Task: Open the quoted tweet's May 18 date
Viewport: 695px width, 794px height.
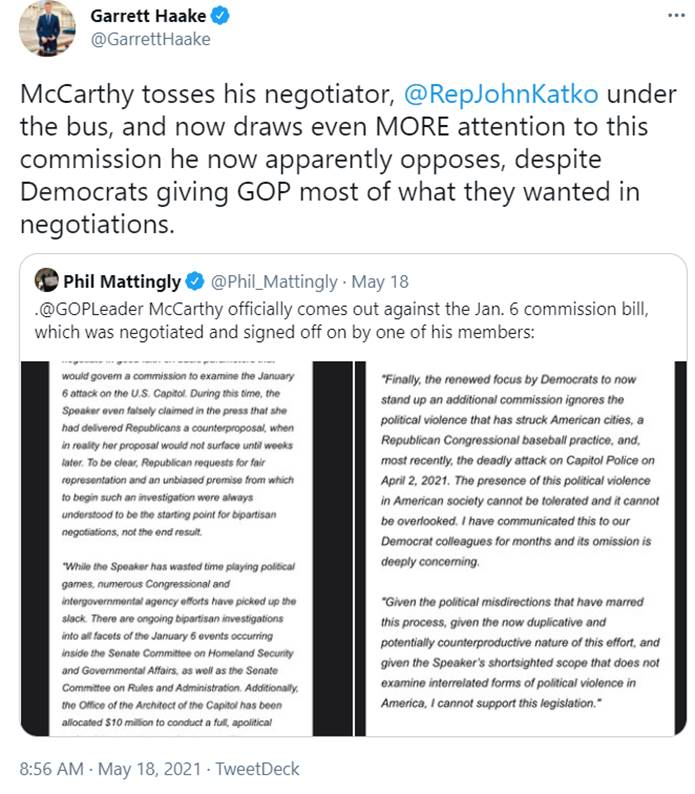Action: pos(381,282)
